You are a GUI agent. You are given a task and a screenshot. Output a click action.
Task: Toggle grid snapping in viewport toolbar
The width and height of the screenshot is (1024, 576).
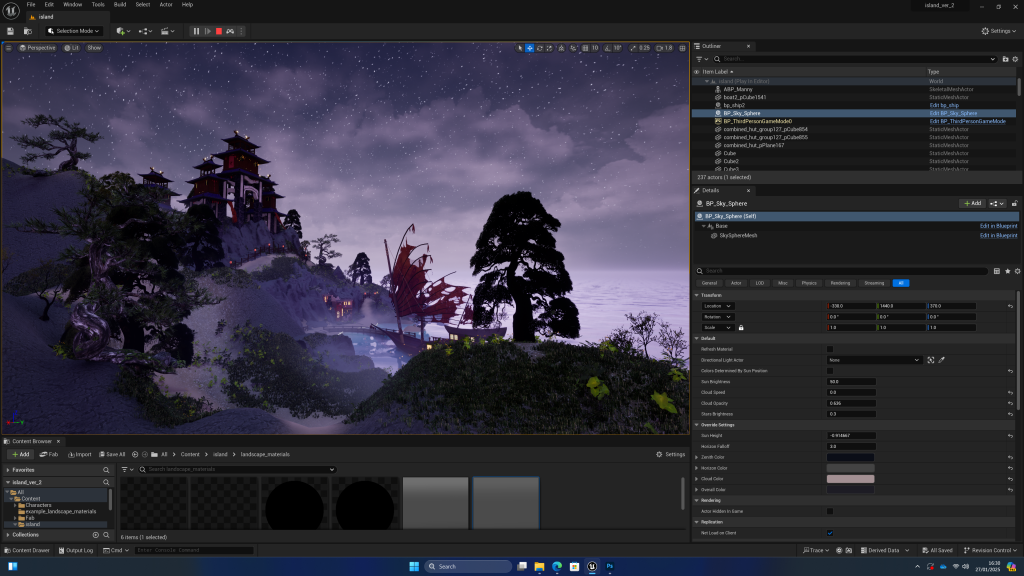(x=585, y=48)
